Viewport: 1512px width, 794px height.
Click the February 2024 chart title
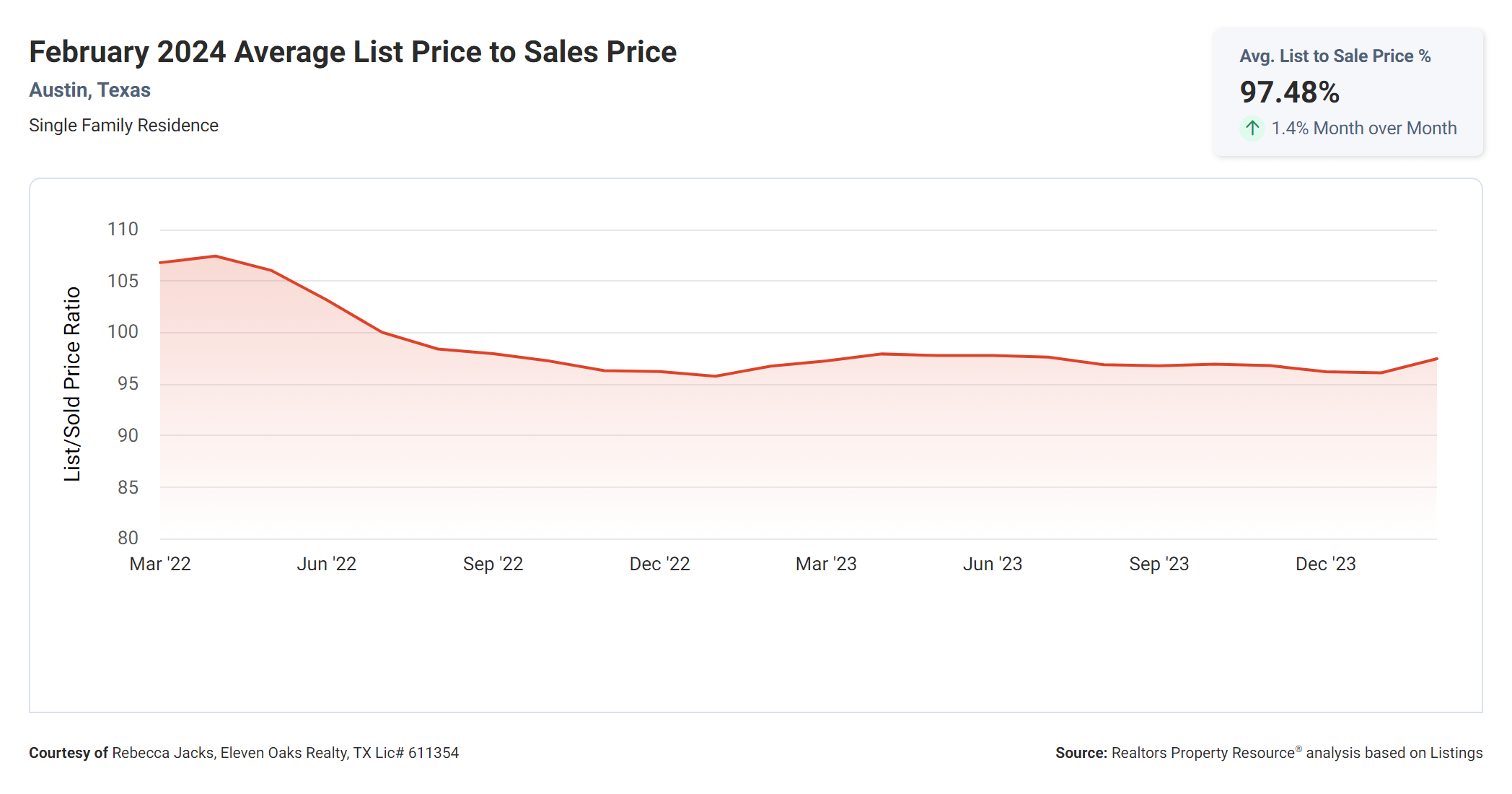point(353,52)
